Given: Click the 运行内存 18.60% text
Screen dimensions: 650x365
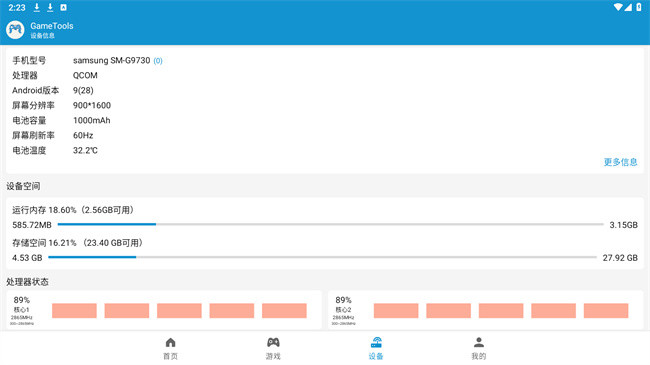Looking at the screenshot, I should 44,210.
